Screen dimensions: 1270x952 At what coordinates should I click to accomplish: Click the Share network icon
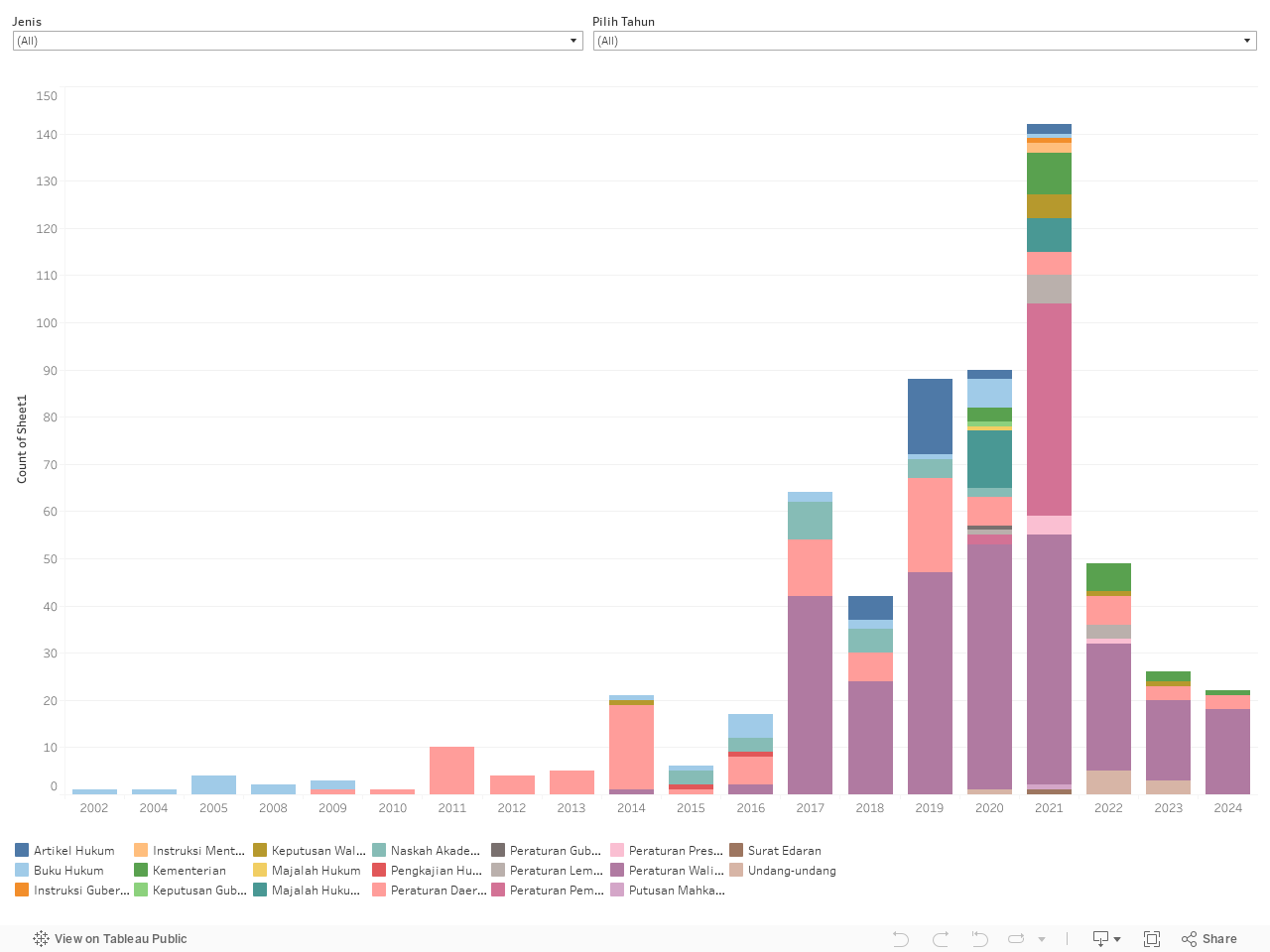[x=1189, y=938]
